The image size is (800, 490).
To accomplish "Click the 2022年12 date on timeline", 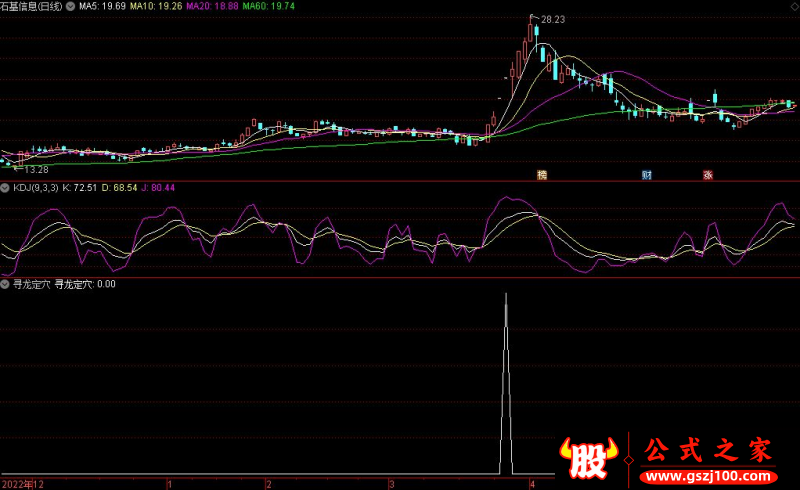I will (24, 483).
